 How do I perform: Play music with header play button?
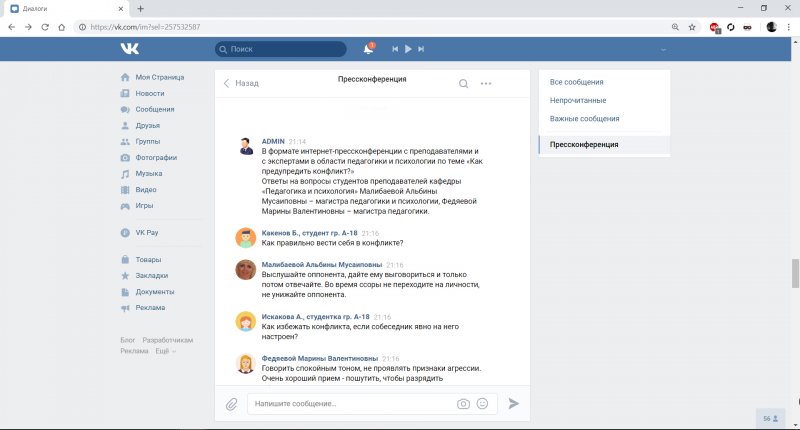(408, 48)
